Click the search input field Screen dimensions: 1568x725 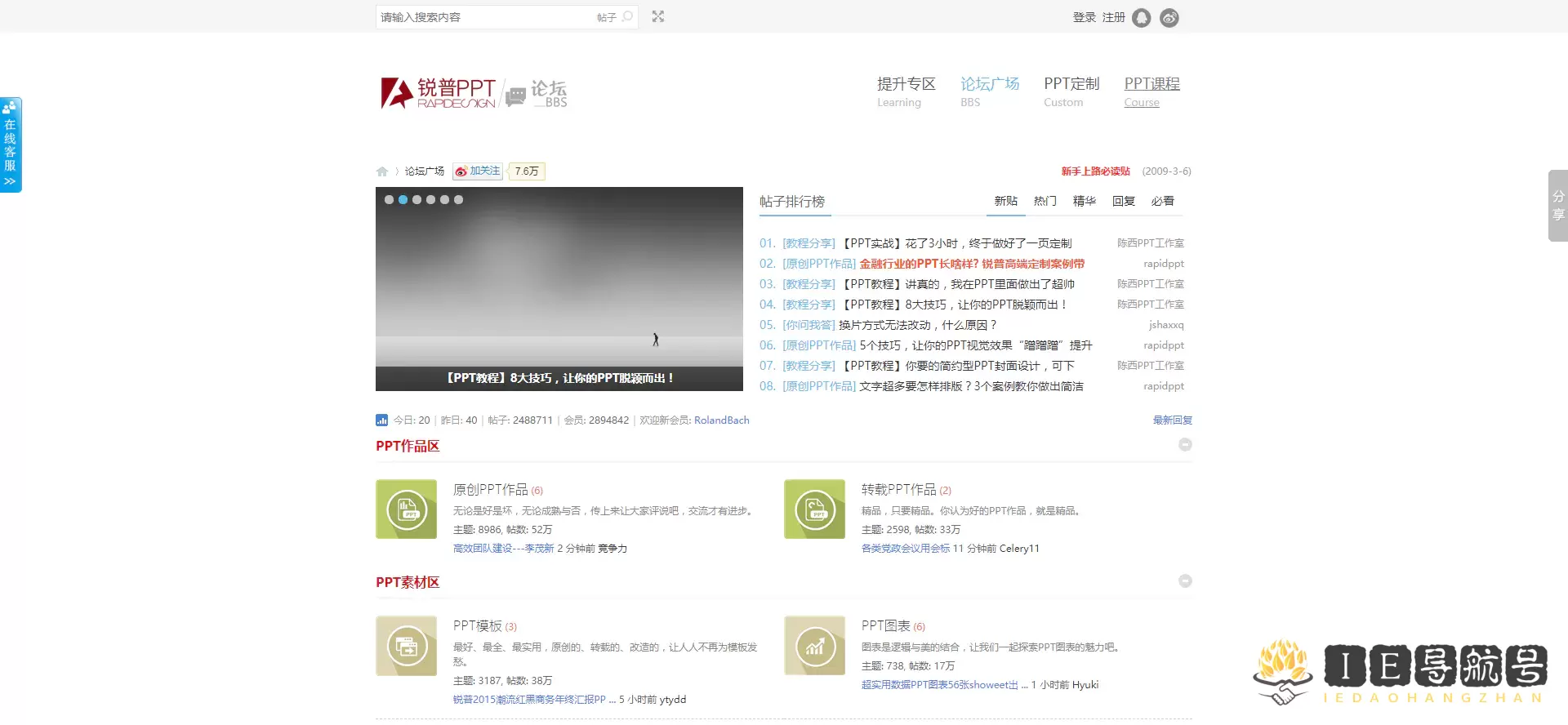click(486, 17)
